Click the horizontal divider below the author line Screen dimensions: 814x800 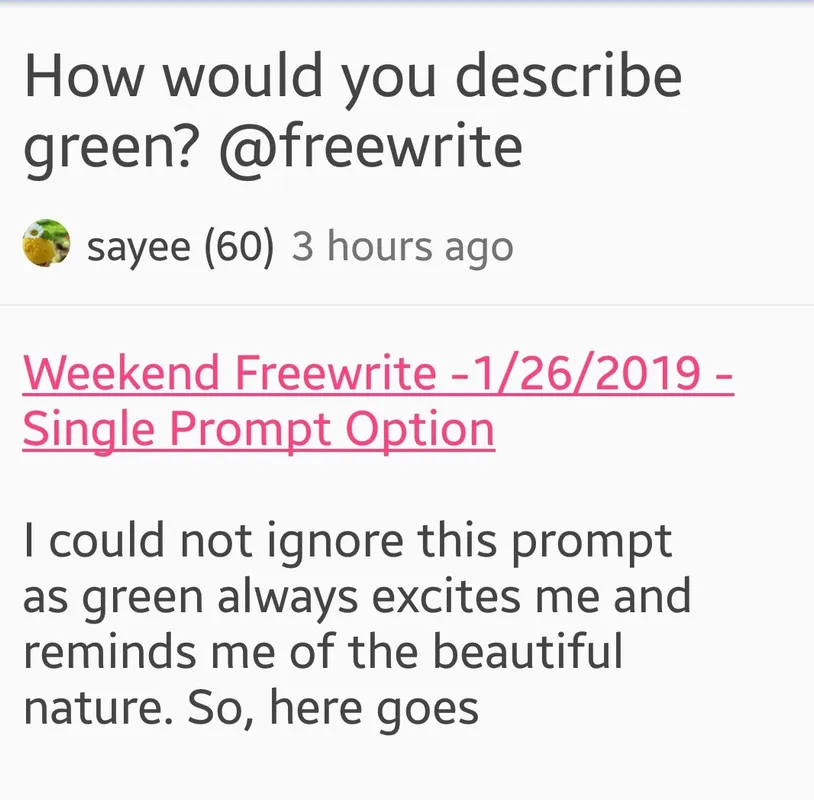[407, 305]
